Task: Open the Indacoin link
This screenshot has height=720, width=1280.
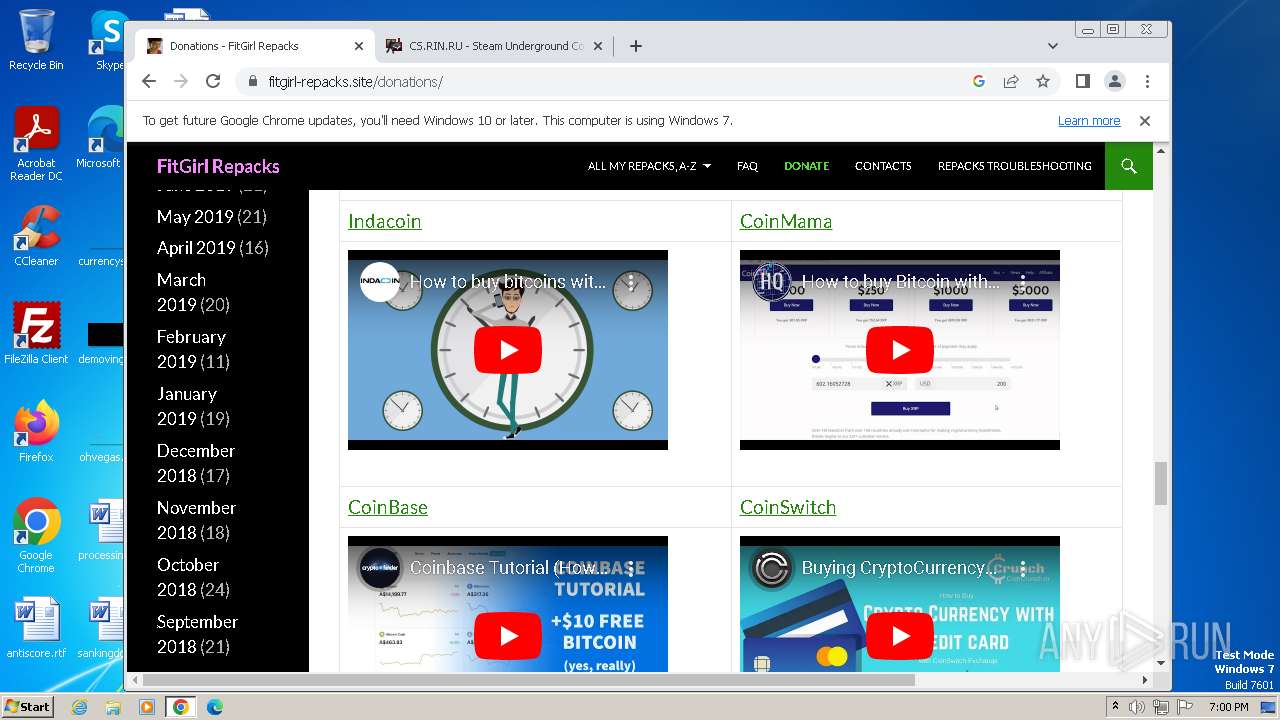Action: point(384,221)
